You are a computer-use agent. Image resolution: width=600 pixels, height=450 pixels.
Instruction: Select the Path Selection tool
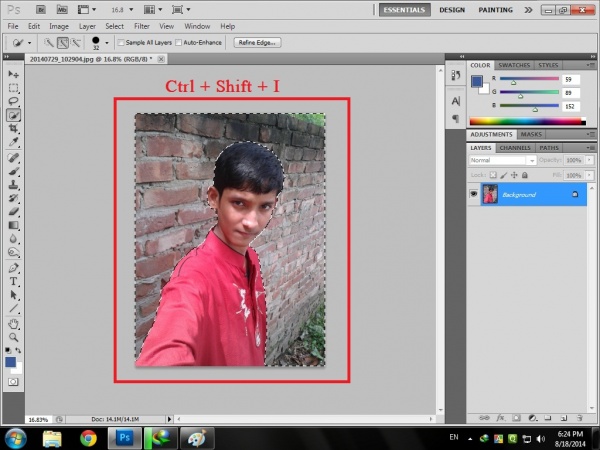(x=13, y=295)
